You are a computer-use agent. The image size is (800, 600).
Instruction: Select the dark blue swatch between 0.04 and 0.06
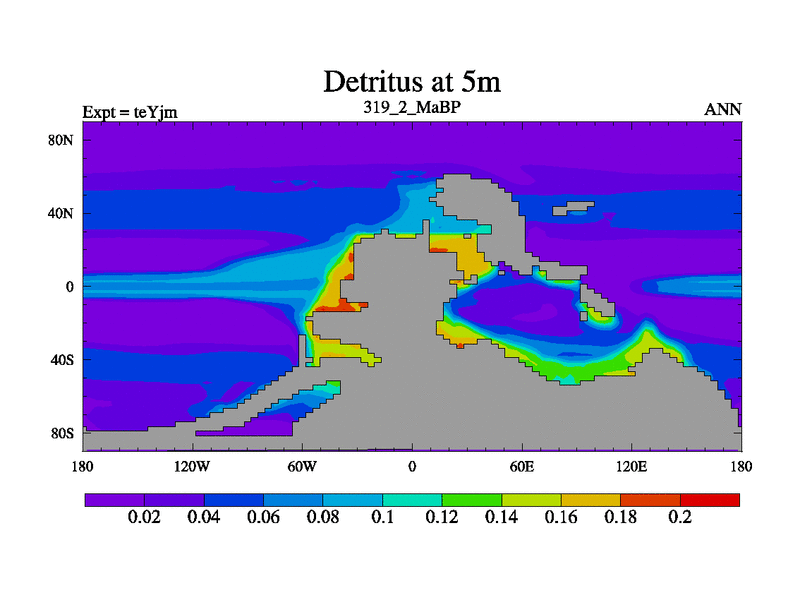click(x=234, y=499)
